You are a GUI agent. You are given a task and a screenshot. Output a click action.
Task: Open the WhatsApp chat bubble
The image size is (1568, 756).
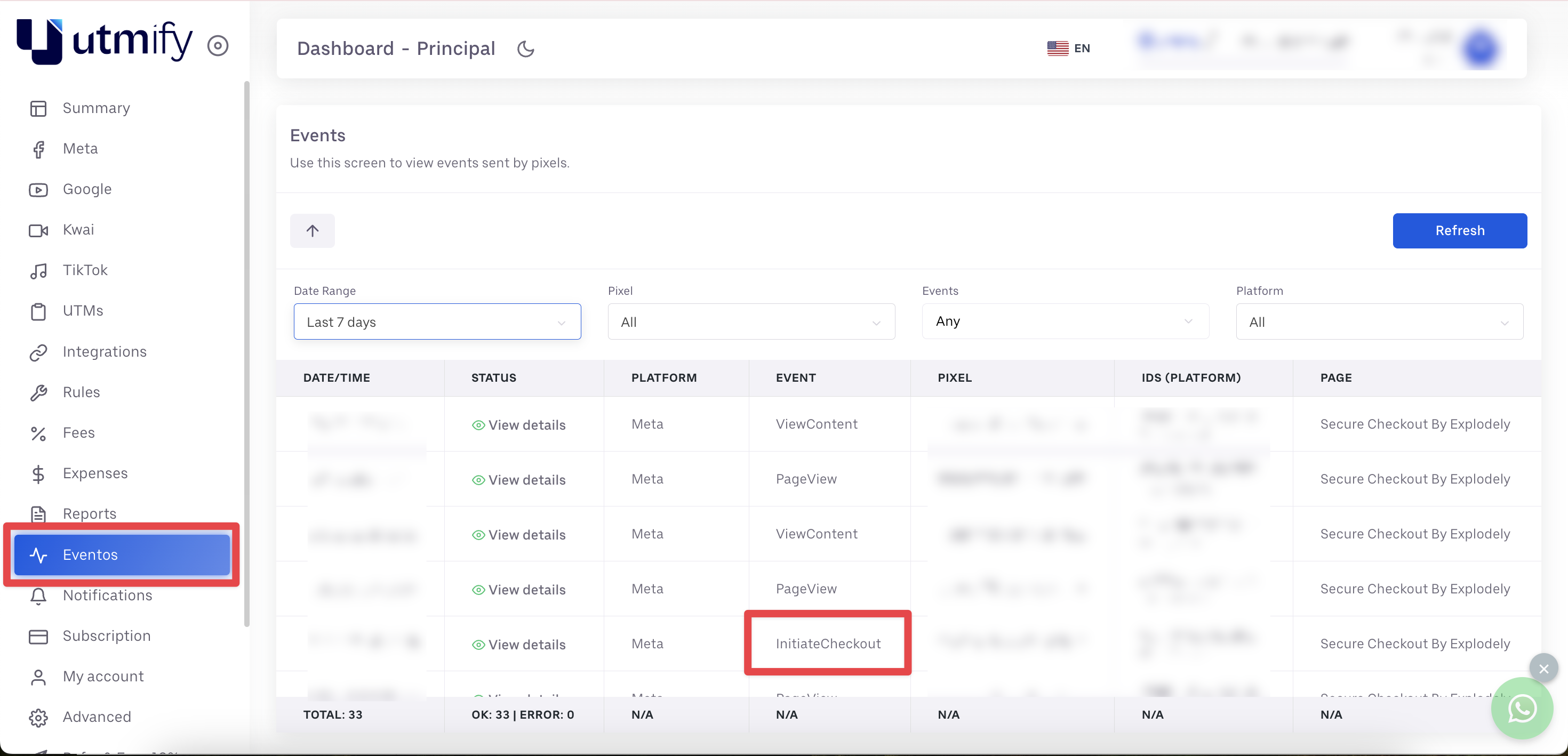pyautogui.click(x=1522, y=709)
